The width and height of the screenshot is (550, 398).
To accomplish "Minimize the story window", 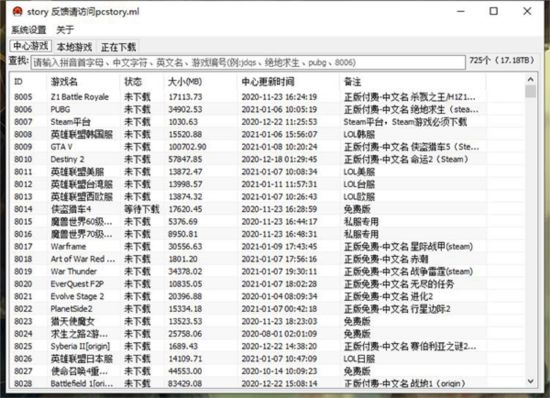I will (x=461, y=12).
